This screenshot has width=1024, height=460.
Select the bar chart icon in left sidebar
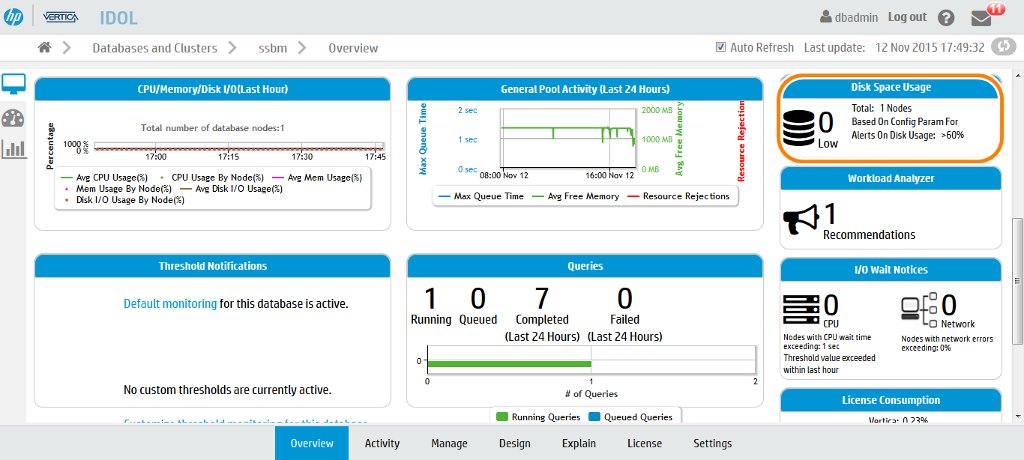[x=14, y=150]
